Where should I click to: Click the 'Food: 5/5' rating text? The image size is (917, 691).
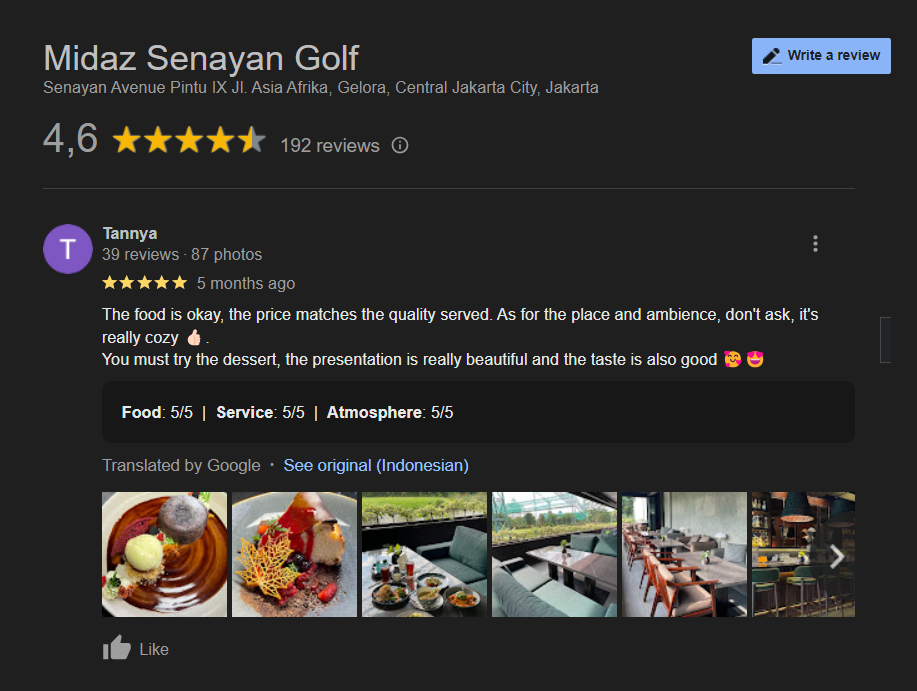click(x=157, y=412)
